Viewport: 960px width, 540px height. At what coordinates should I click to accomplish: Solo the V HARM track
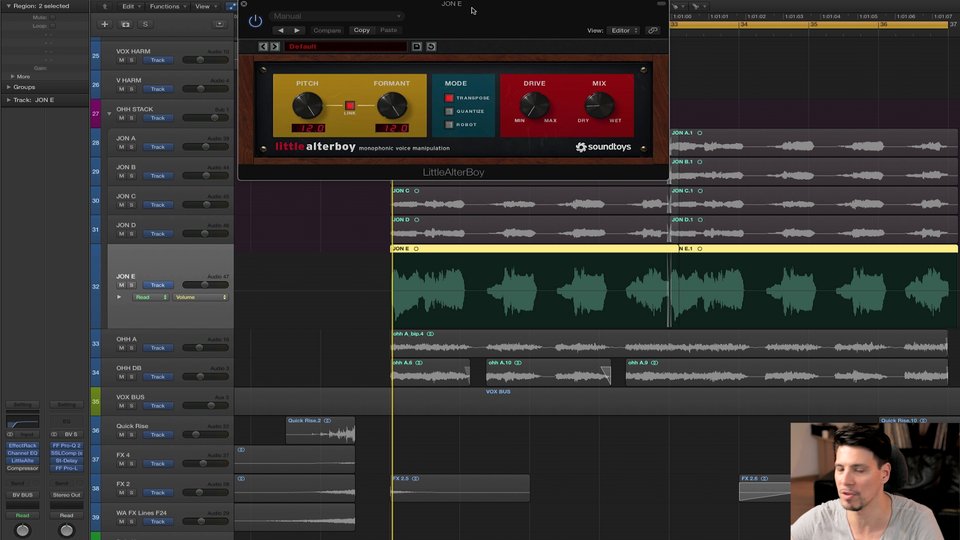point(131,89)
